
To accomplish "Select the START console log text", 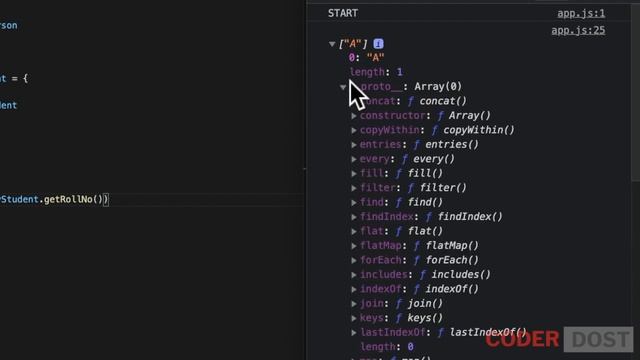I will tap(343, 13).
